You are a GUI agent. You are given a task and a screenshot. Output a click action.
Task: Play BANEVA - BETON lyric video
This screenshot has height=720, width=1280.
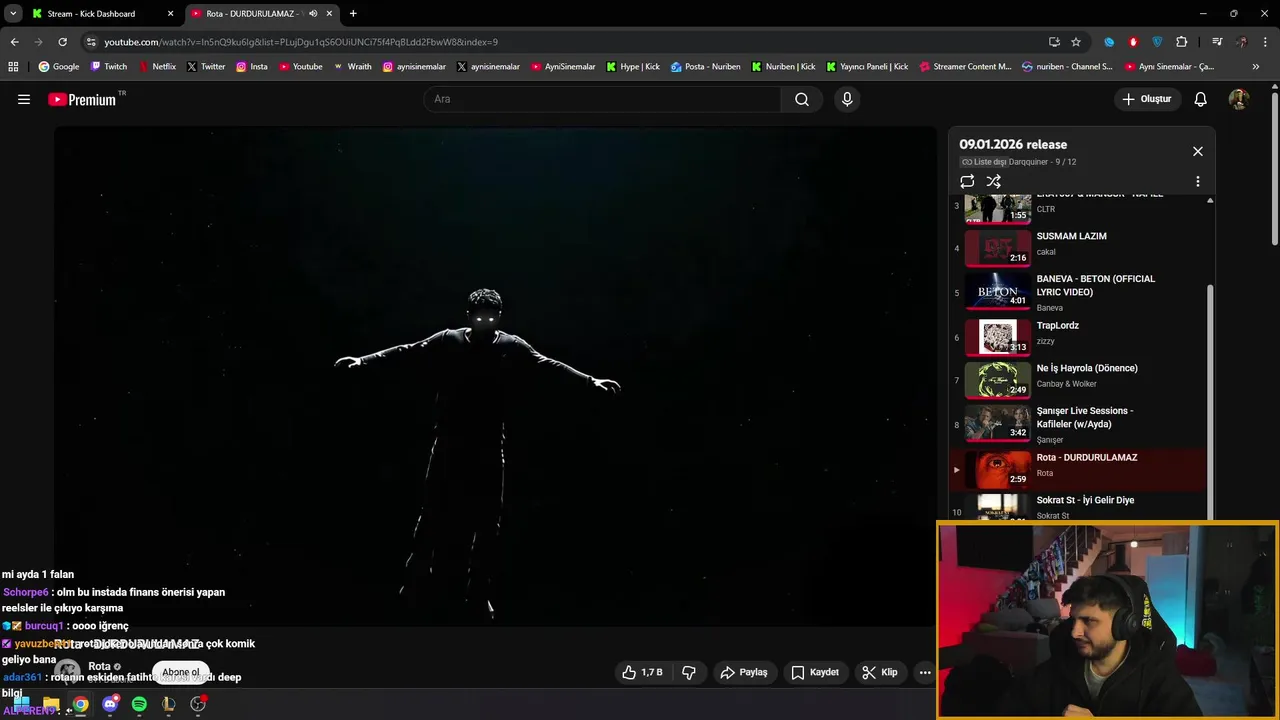pos(1078,292)
